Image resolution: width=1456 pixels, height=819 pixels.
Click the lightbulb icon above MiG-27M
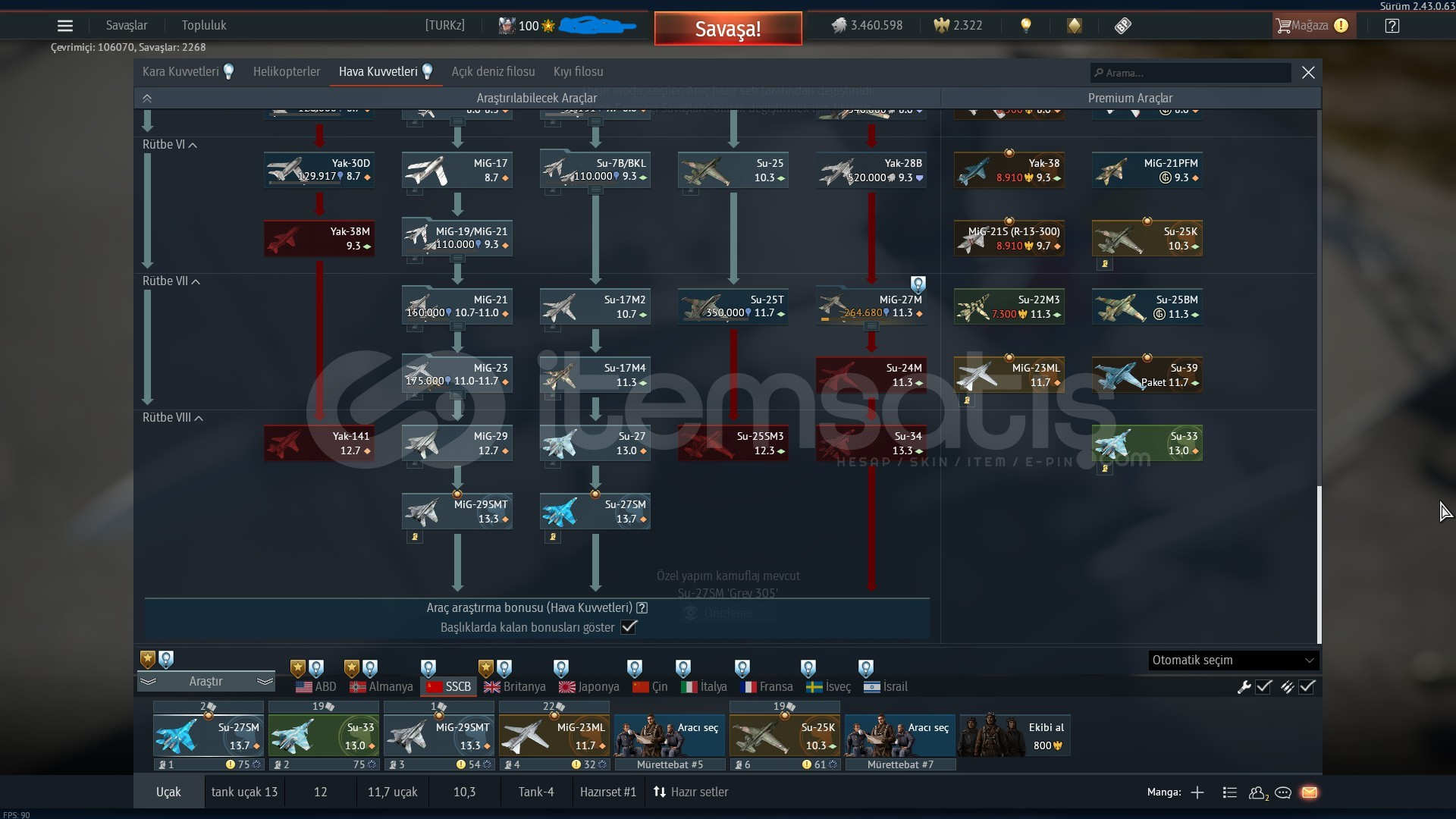pos(918,284)
